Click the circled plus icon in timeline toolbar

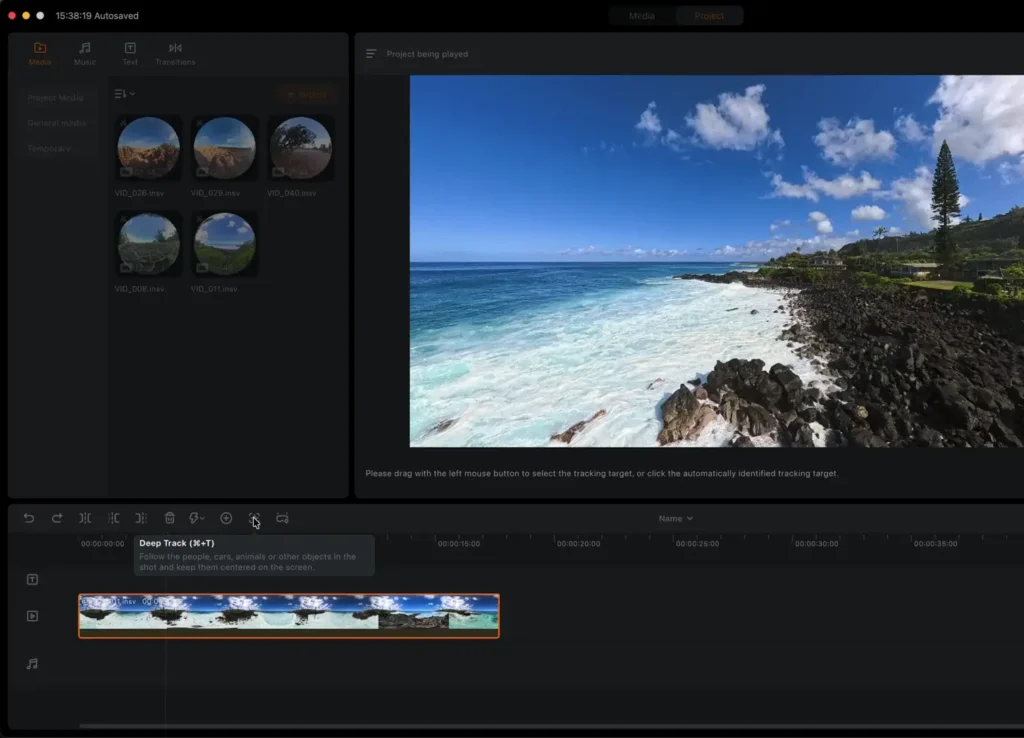[x=226, y=518]
